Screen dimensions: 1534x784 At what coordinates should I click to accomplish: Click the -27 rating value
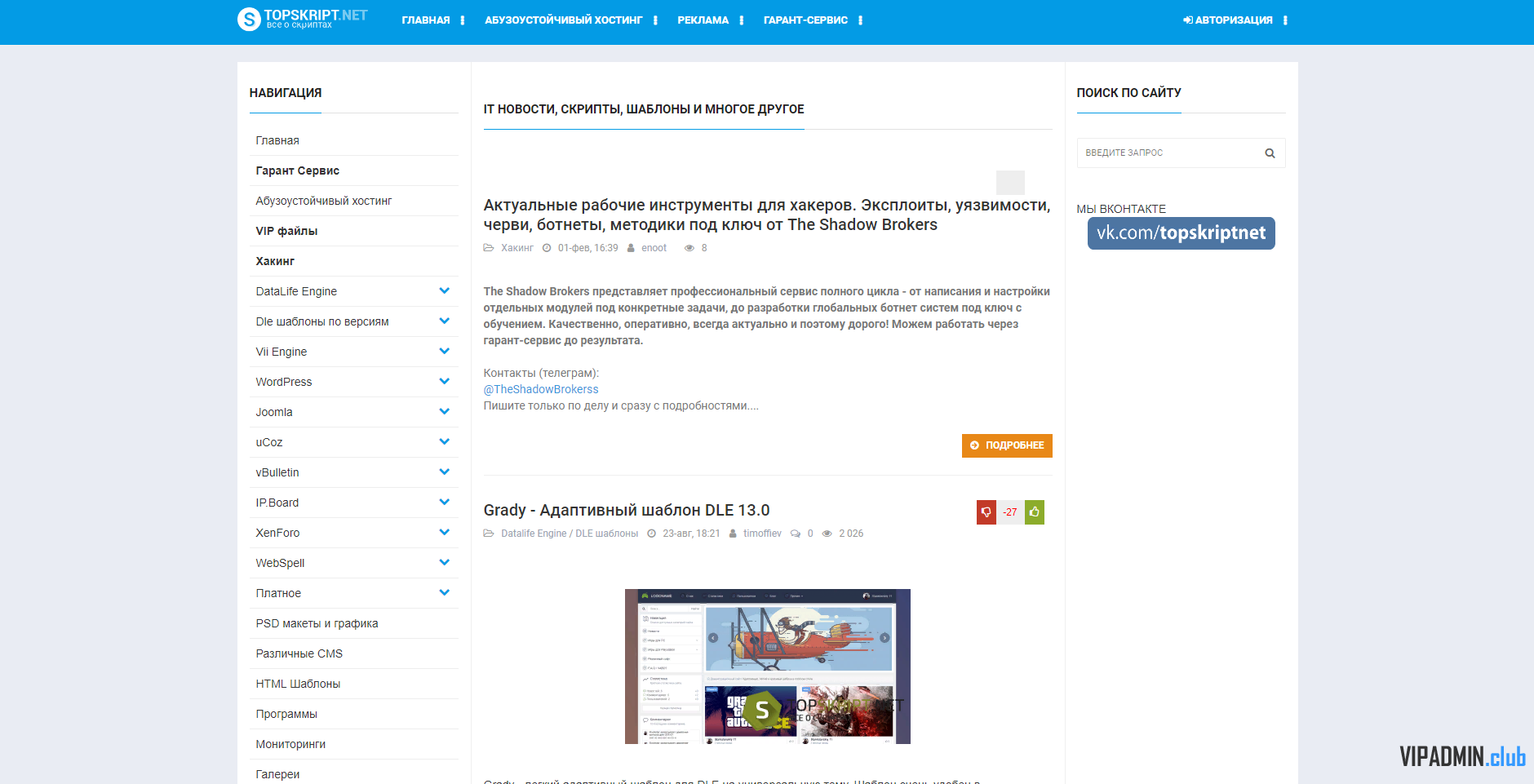pos(1010,512)
